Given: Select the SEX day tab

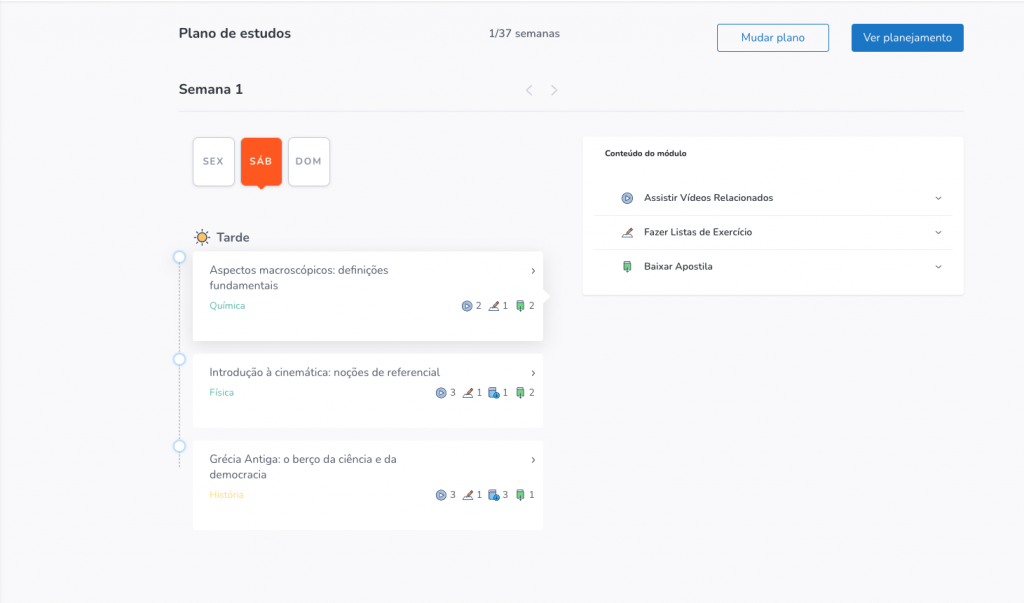Looking at the screenshot, I should coord(214,161).
